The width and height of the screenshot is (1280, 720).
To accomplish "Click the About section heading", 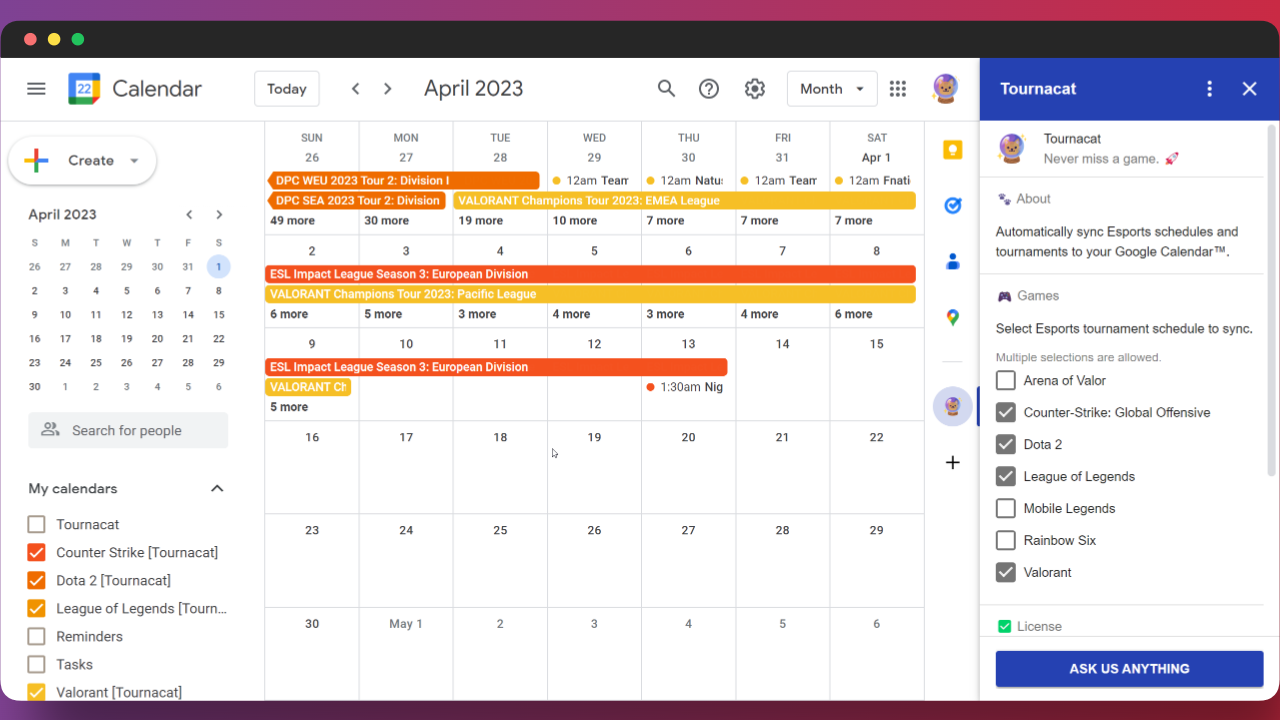I will tap(1033, 199).
